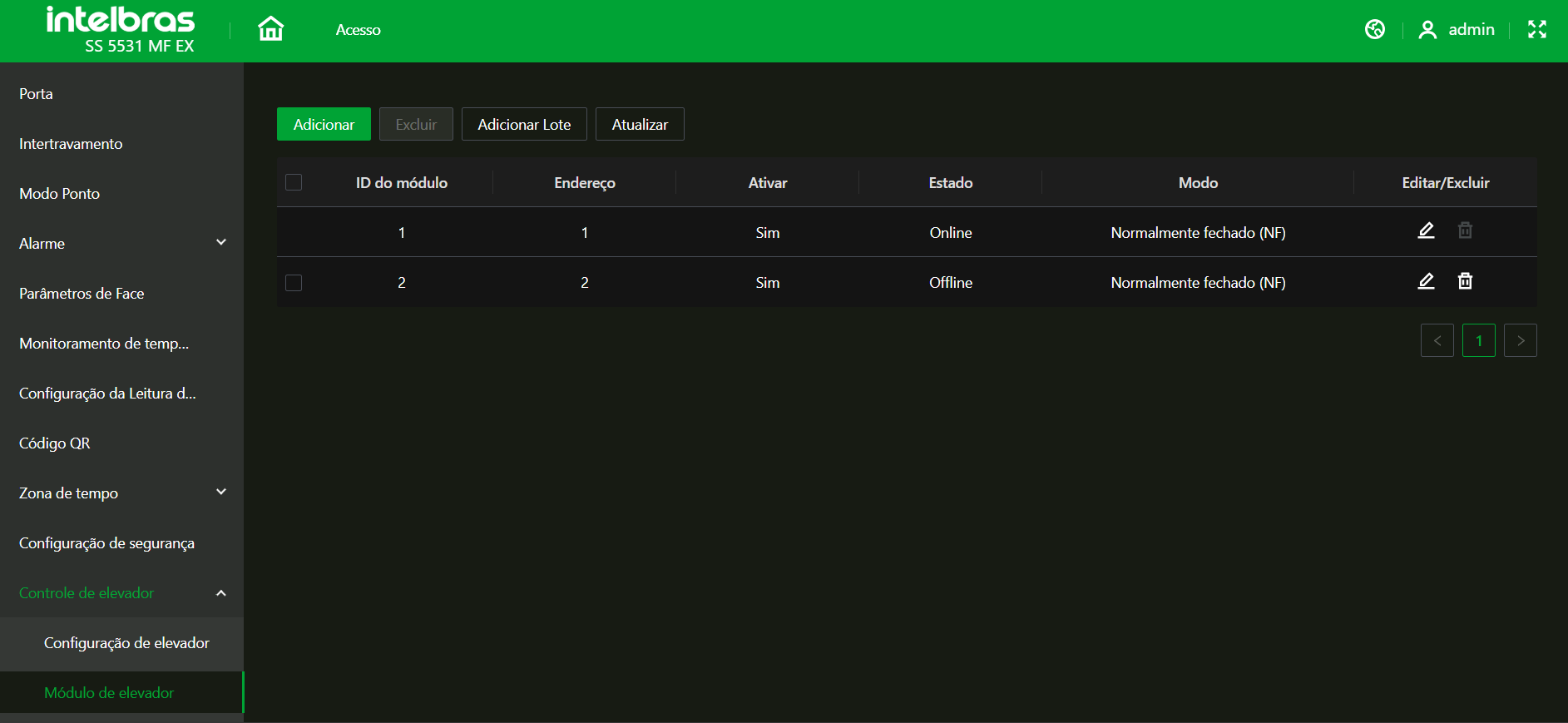Viewport: 1568px width, 723px height.
Task: Click the Zona de tempo sidebar label
Action: (68, 493)
